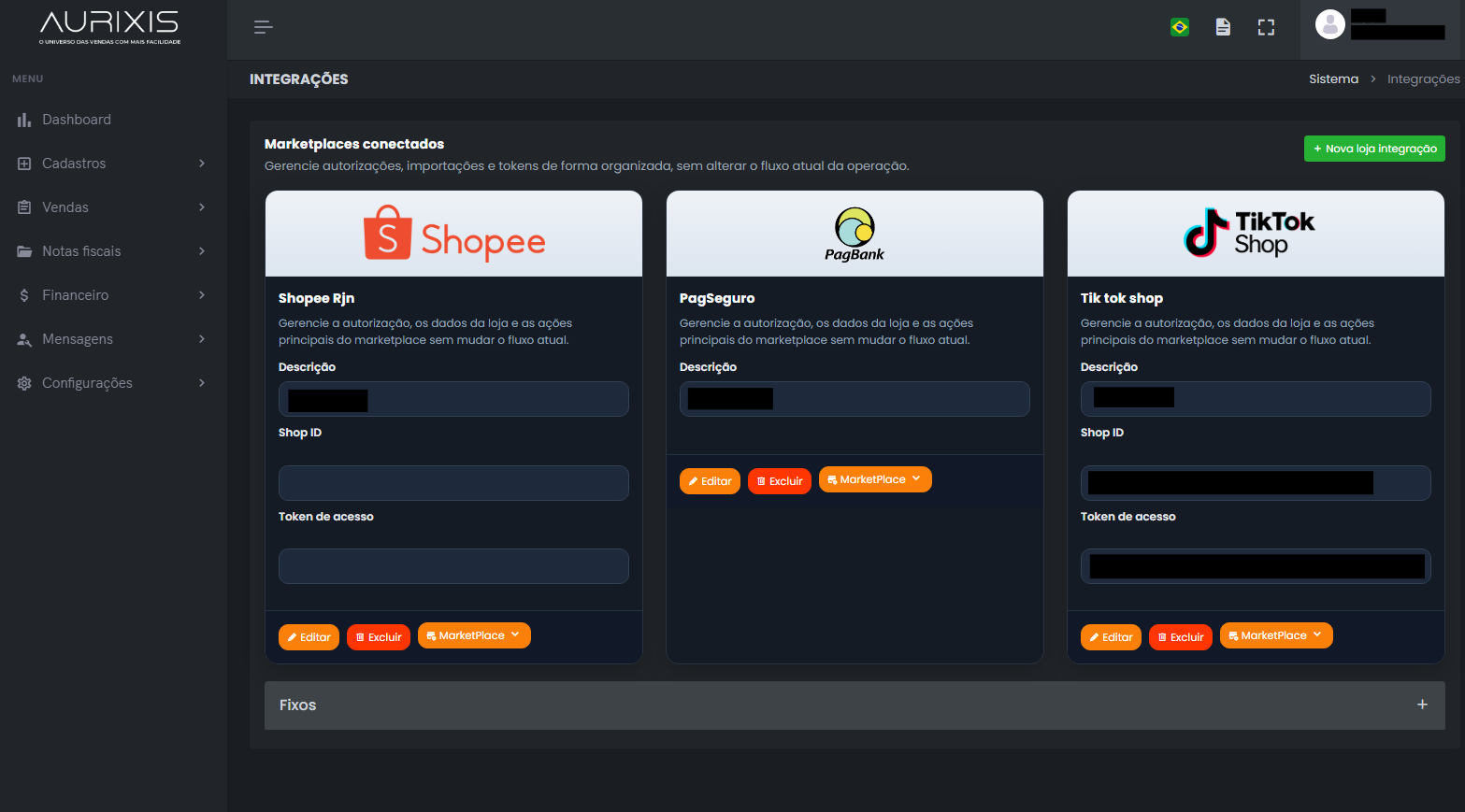Image resolution: width=1465 pixels, height=812 pixels.
Task: Click the PagBank logo banner
Action: 855,234
